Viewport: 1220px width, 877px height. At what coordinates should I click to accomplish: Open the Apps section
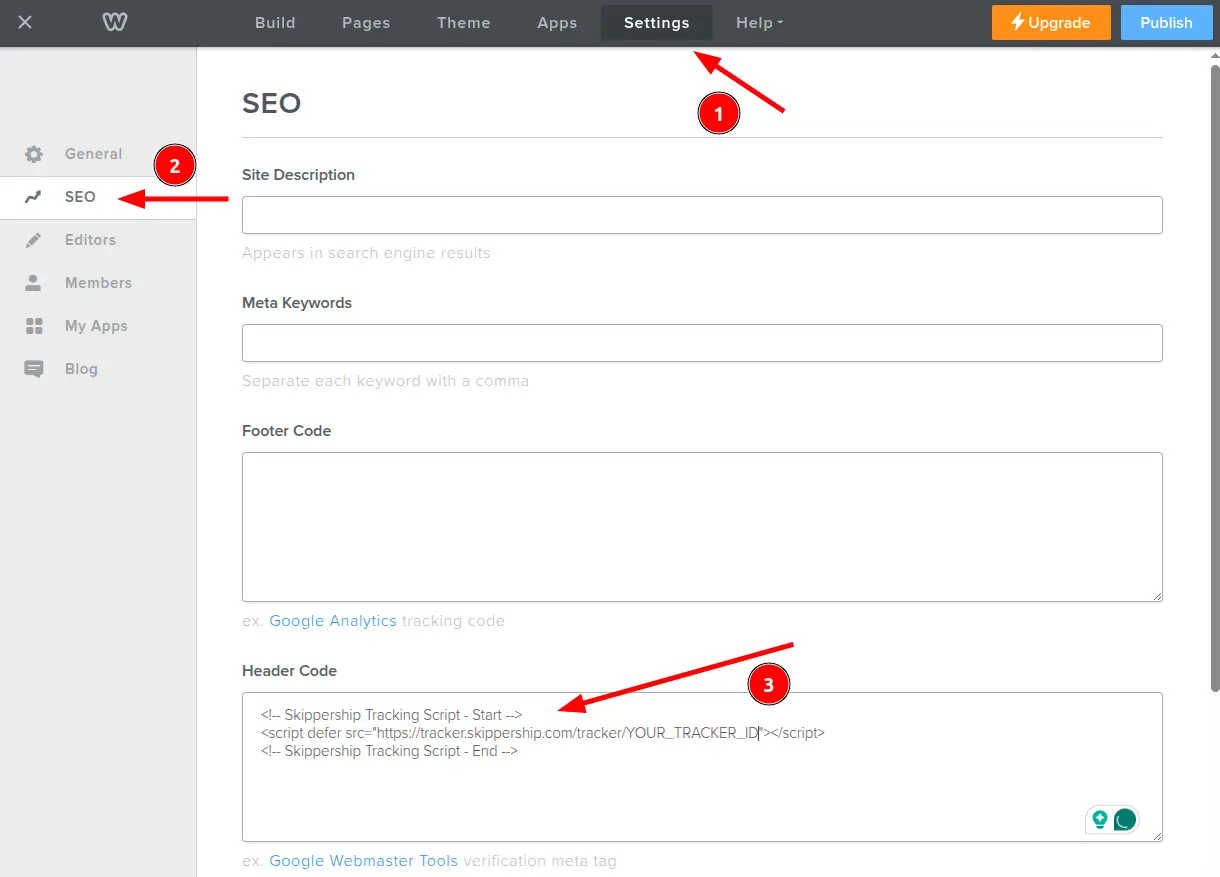coord(557,22)
